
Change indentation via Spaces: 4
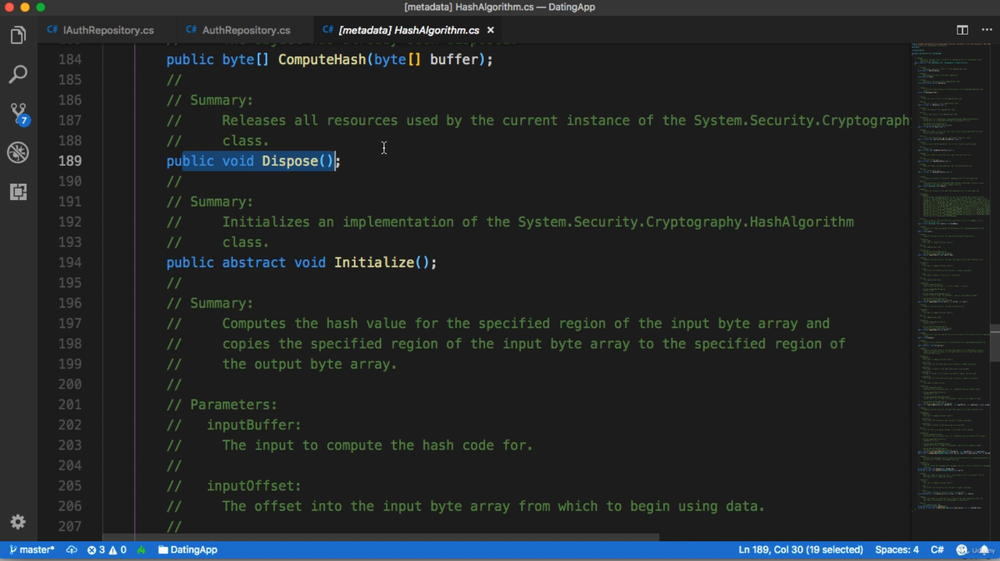(x=897, y=550)
